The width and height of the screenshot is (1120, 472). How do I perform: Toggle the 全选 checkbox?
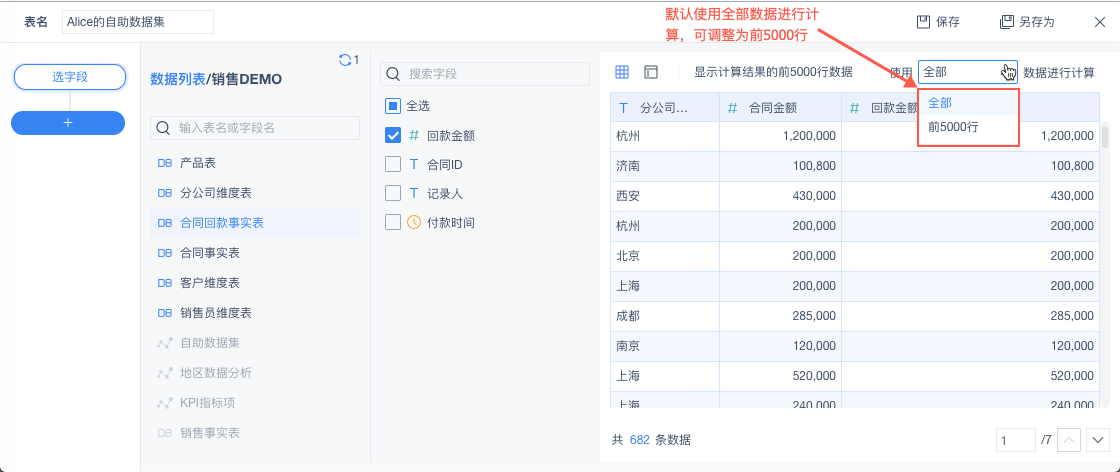[393, 106]
